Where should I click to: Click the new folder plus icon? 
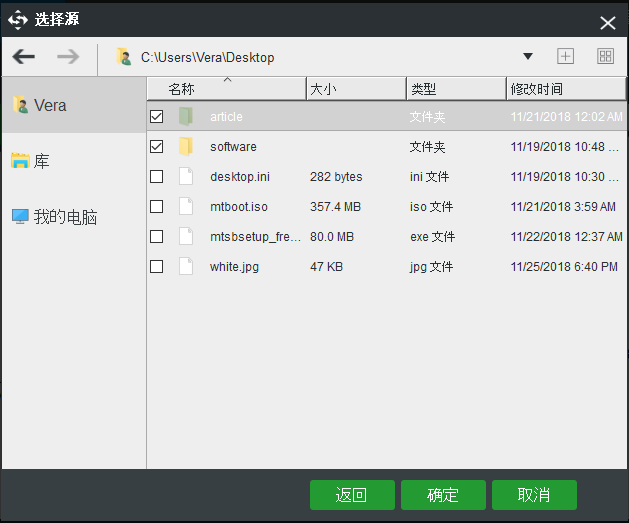(x=565, y=56)
